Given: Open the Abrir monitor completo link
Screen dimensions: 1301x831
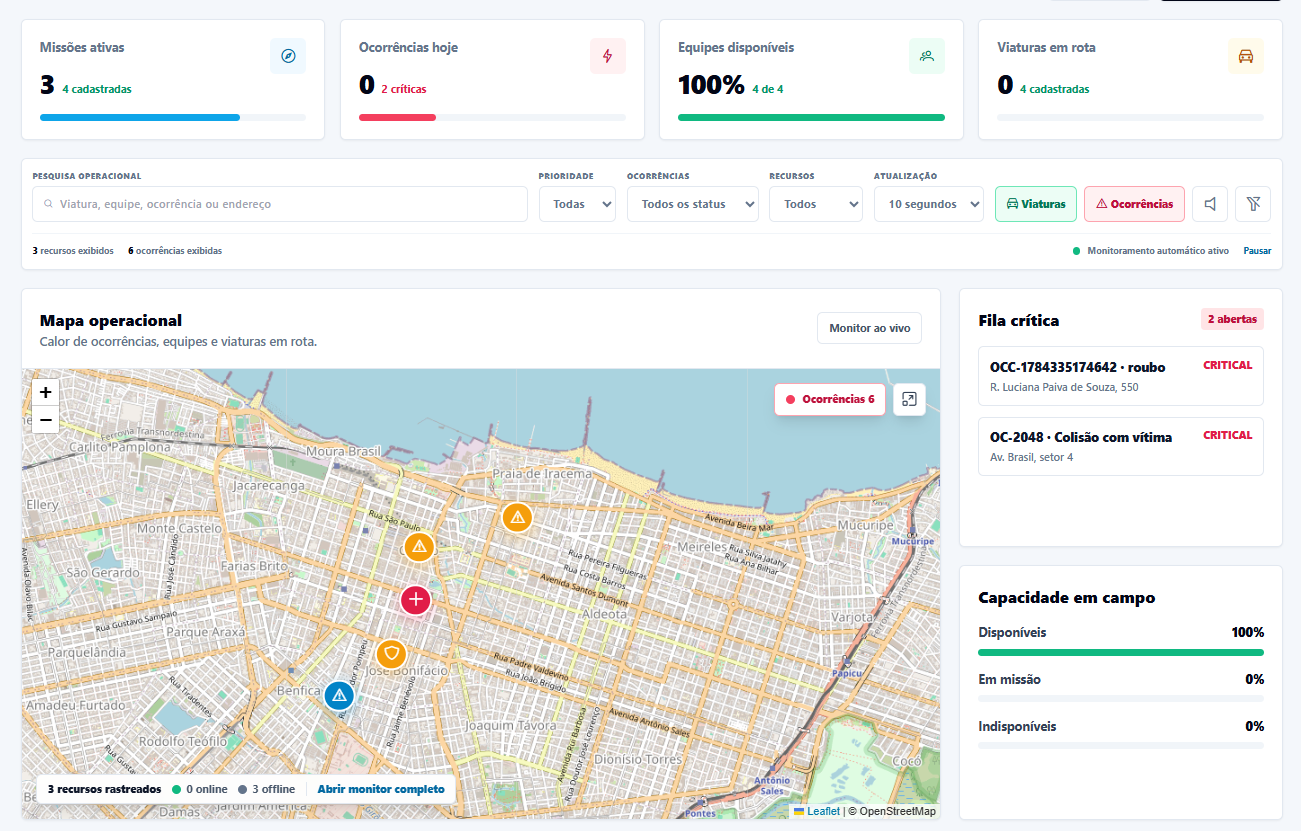Looking at the screenshot, I should (381, 789).
